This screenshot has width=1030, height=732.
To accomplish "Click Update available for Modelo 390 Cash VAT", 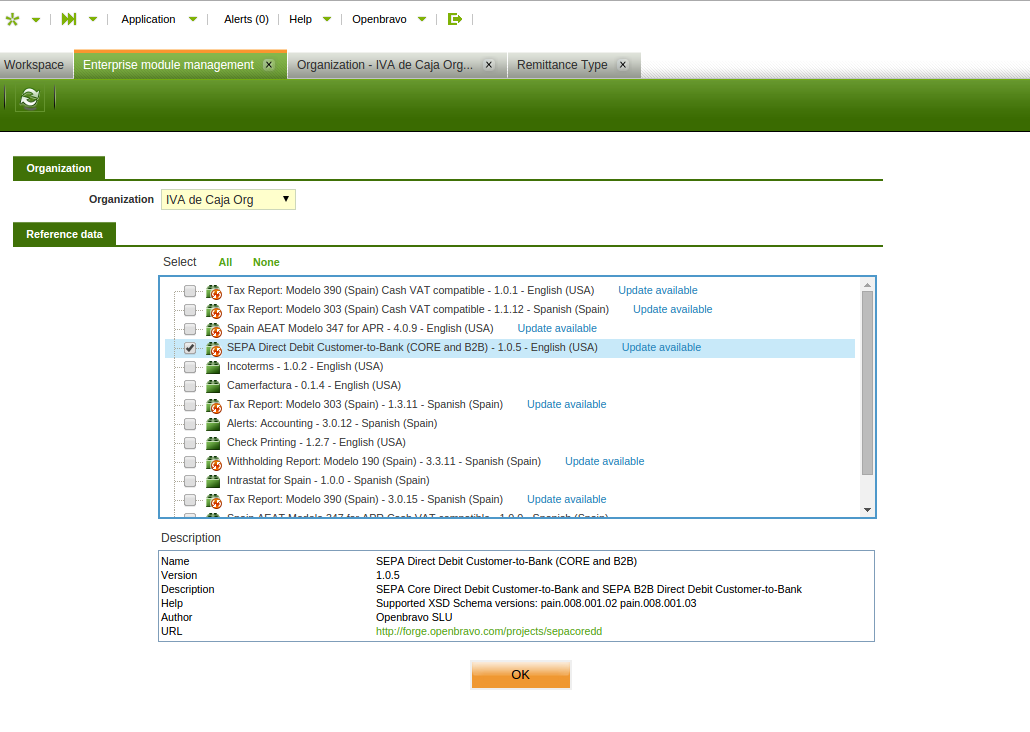I will point(658,290).
